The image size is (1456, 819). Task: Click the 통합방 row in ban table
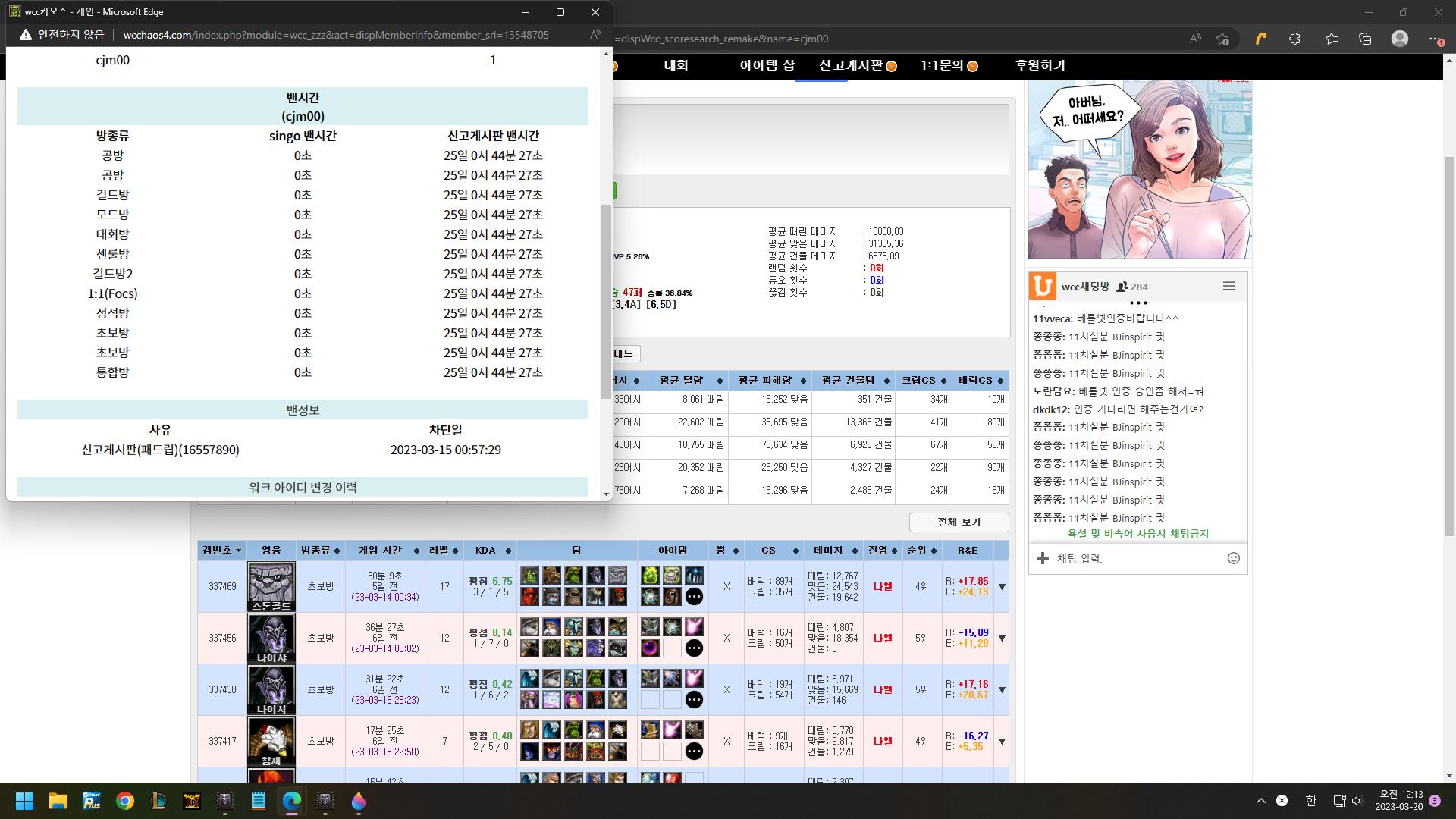303,372
